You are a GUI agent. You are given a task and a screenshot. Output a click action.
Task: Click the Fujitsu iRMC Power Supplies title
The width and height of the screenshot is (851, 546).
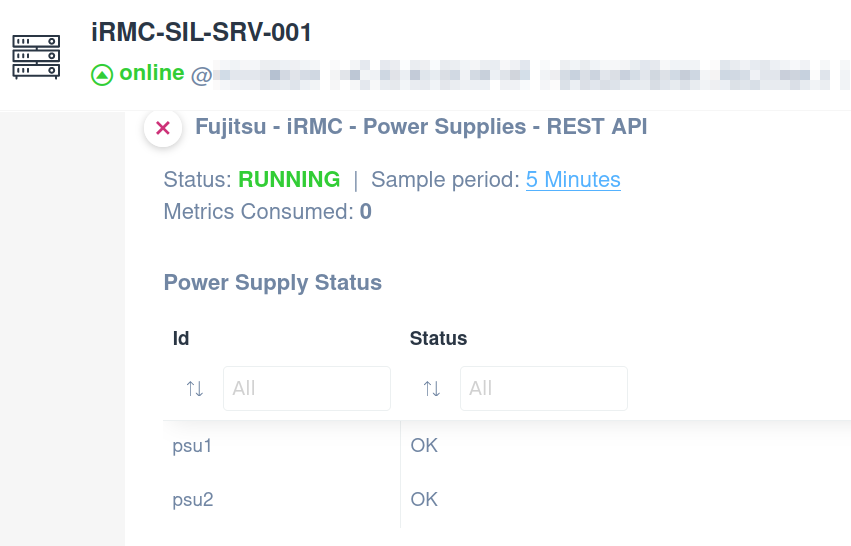[x=421, y=127]
